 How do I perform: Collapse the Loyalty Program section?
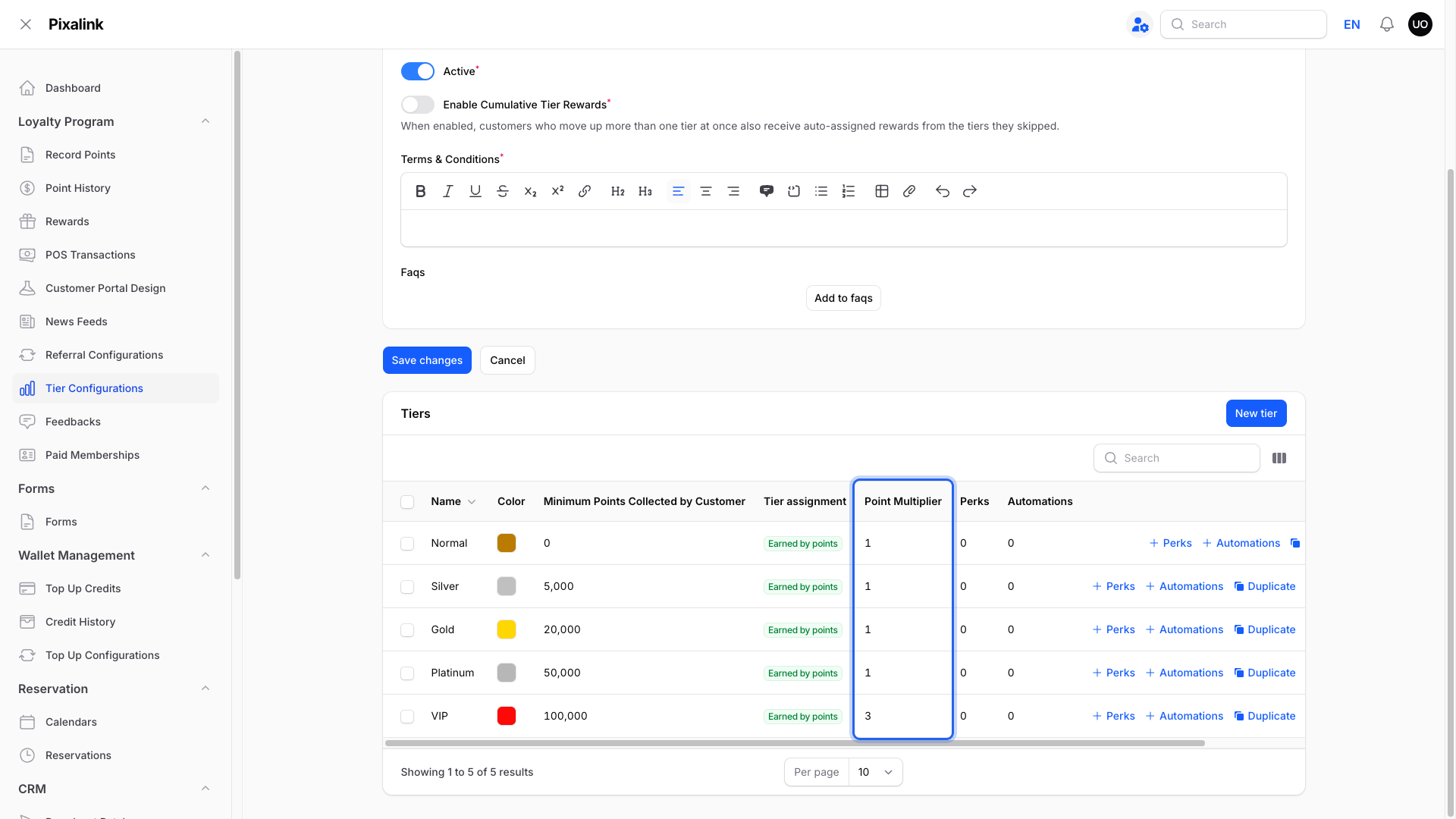point(206,121)
